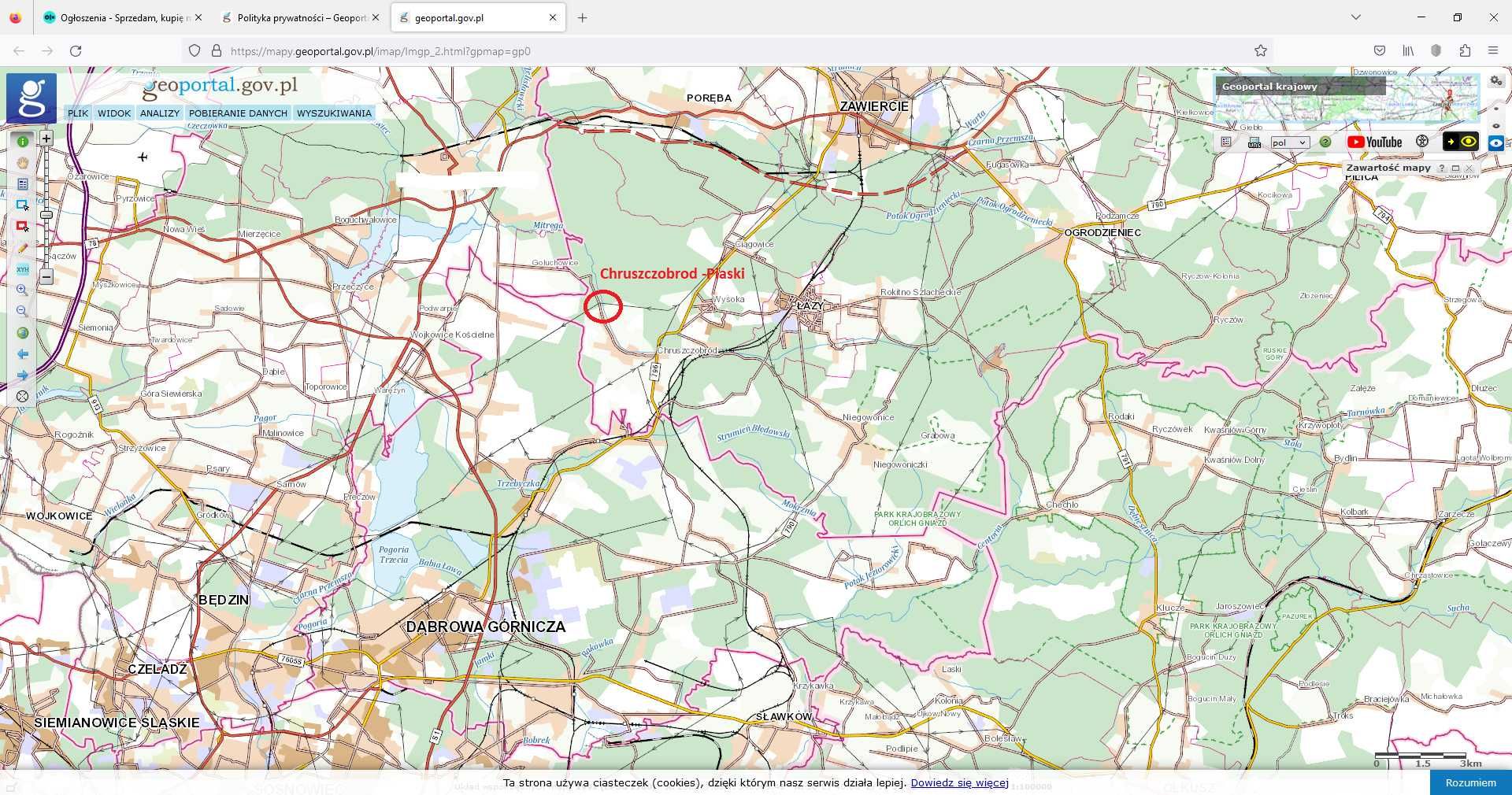
Task: Follow the Dowiedz się więcej link
Action: tap(959, 782)
